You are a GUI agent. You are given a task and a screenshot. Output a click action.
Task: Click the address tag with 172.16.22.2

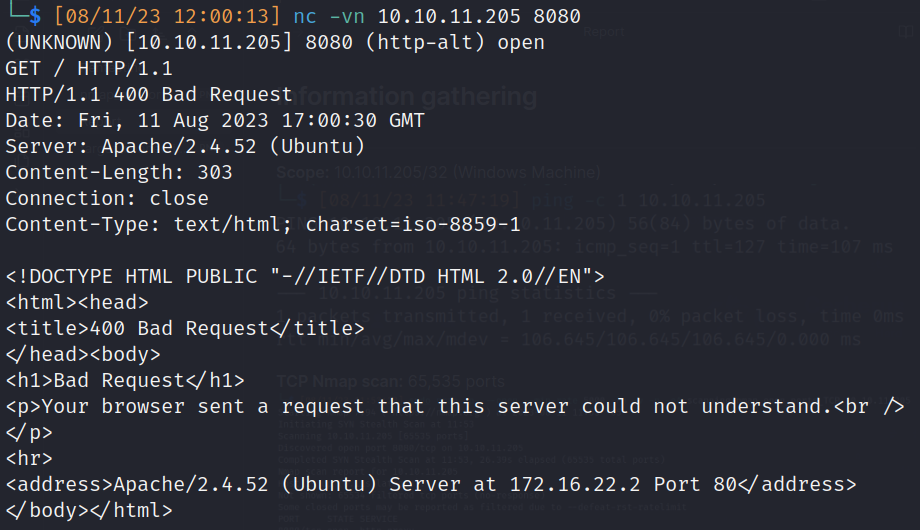[431, 484]
